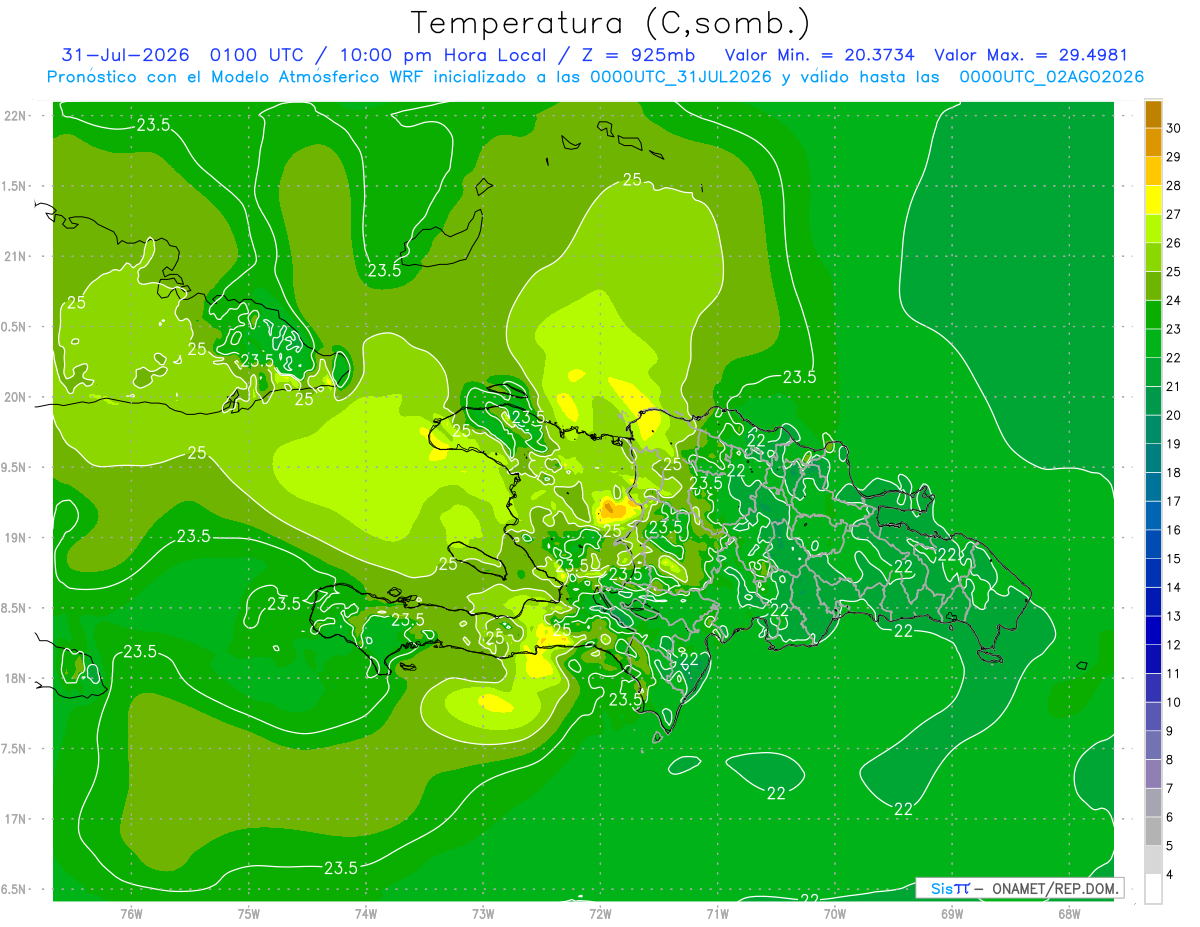Click the "69W" longitude axis label

pos(952,913)
